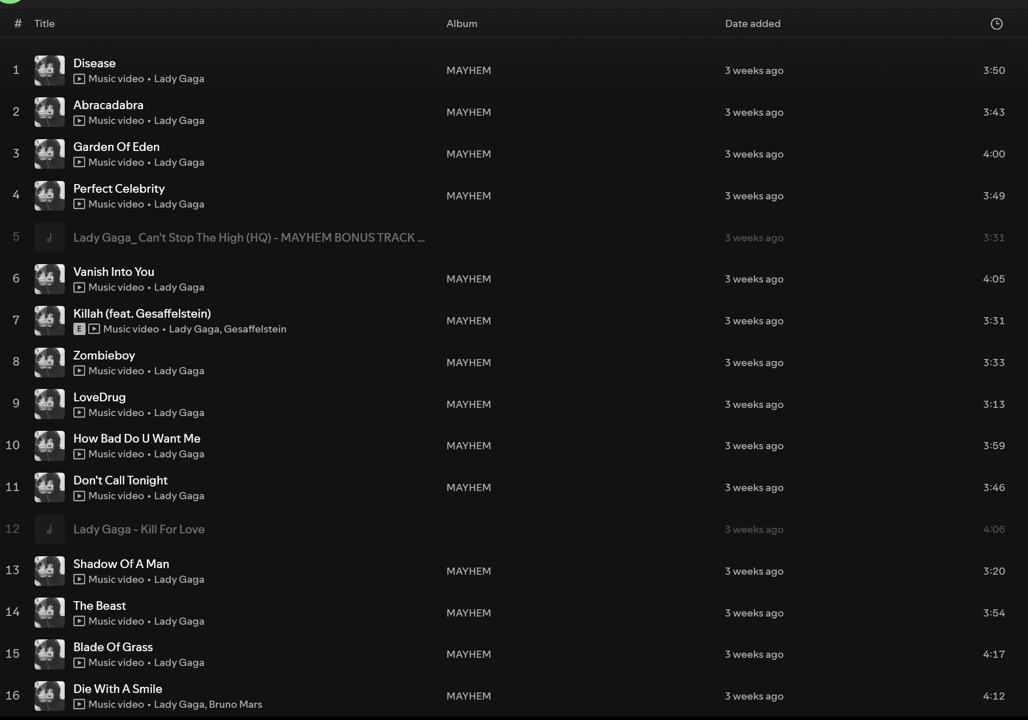Click track number 13 for Shadow Of A Man
The width and height of the screenshot is (1028, 720).
[12, 570]
